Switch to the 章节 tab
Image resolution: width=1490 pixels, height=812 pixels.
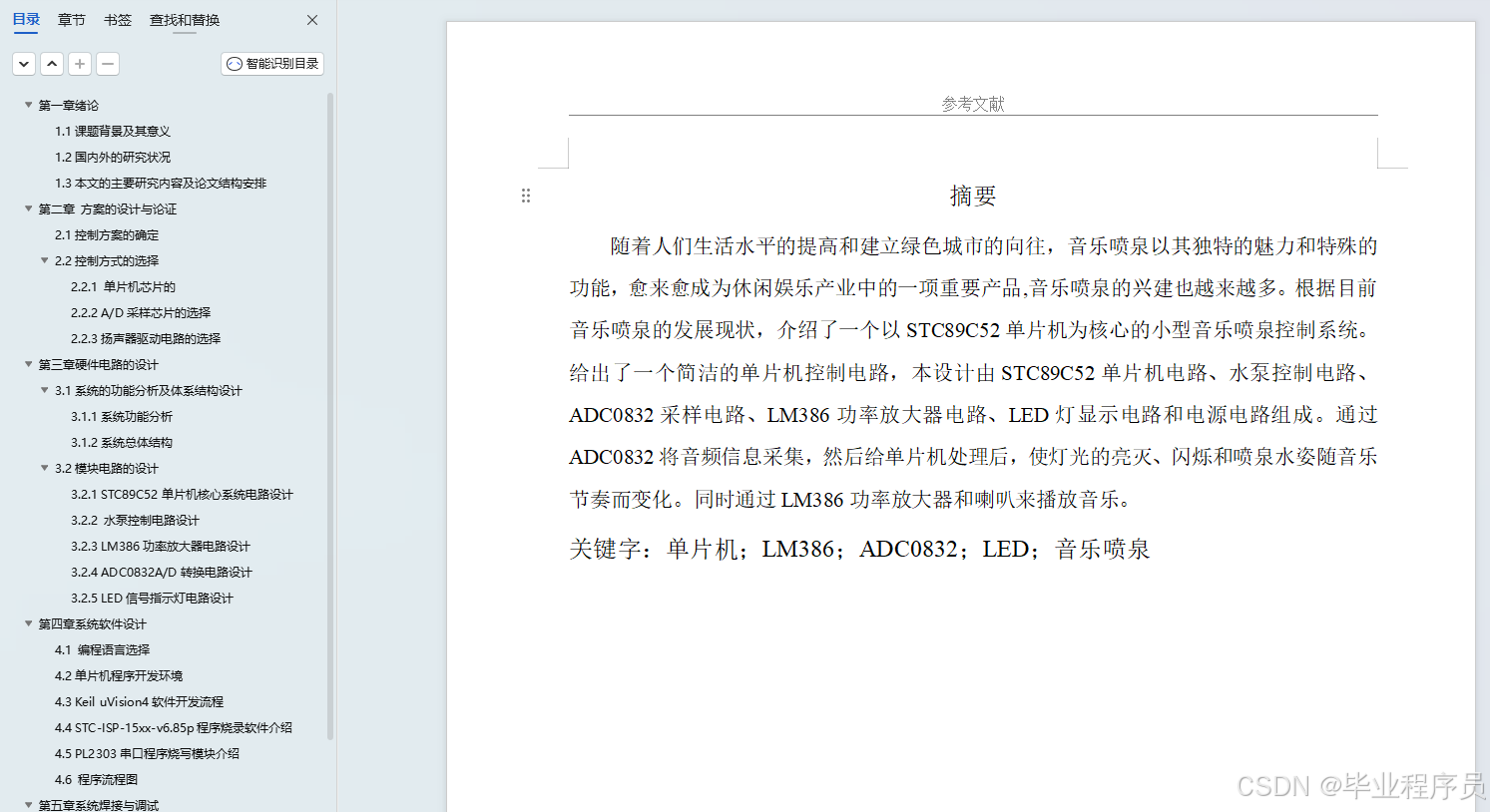tap(71, 19)
